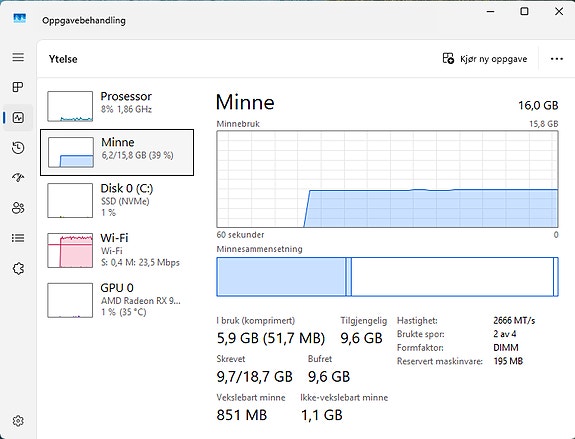Image resolution: width=575 pixels, height=439 pixels.
Task: Open Task Manager settings gear
Action: pos(18,421)
